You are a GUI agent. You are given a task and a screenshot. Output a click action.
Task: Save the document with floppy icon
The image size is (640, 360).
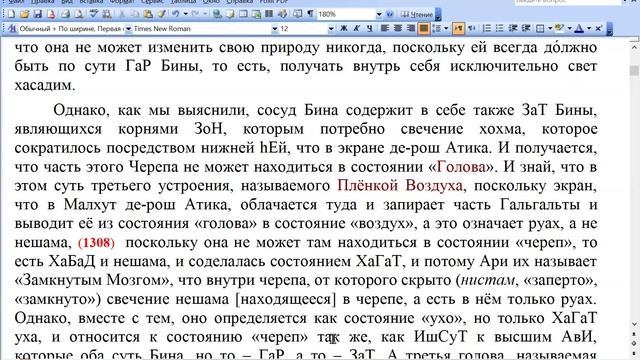click(38, 14)
